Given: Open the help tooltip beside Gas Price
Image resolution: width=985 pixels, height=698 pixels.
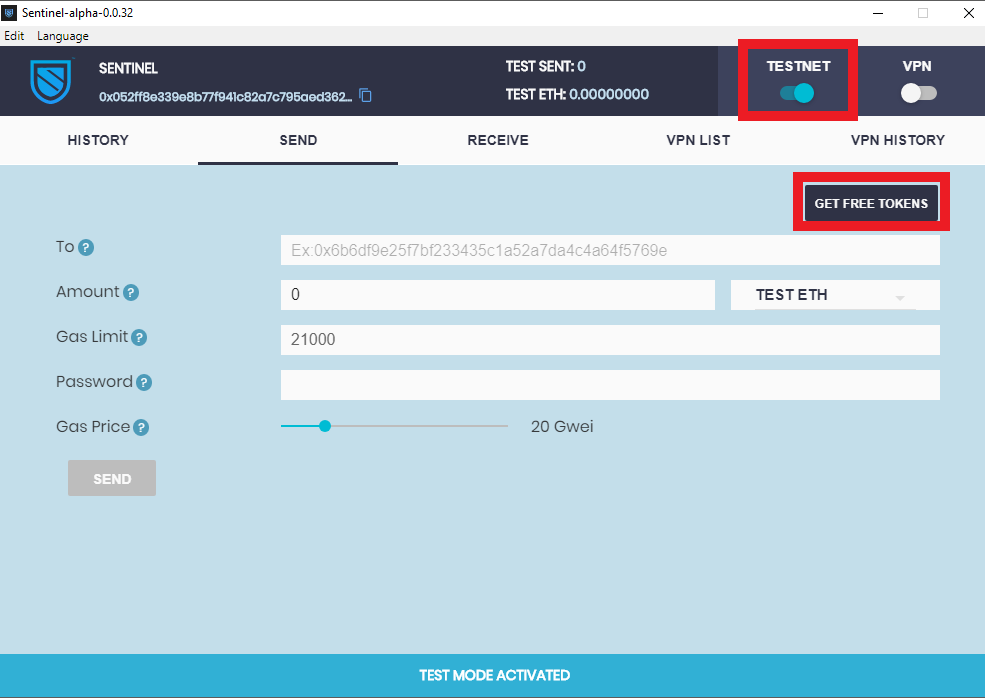Looking at the screenshot, I should click(x=141, y=428).
